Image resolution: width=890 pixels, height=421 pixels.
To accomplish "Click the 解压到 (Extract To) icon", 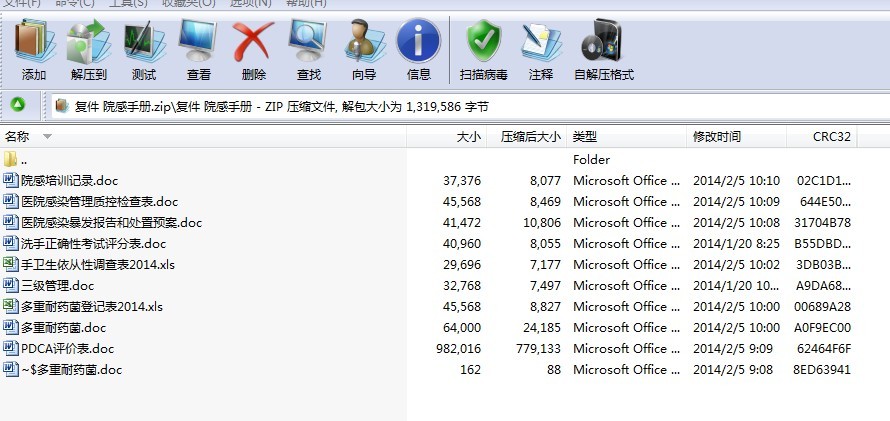I will (89, 50).
